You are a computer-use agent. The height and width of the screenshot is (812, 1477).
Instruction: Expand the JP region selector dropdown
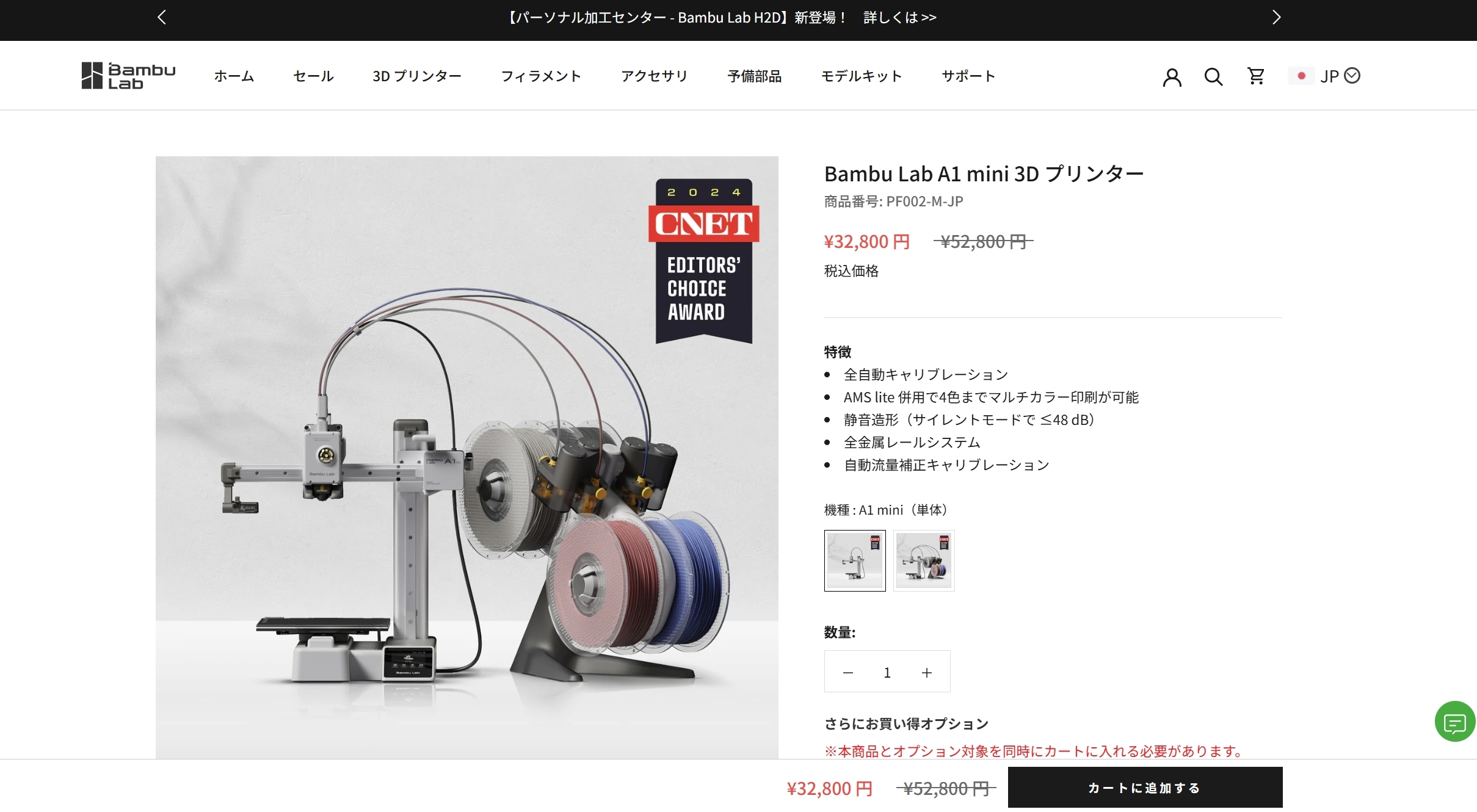tap(1340, 76)
